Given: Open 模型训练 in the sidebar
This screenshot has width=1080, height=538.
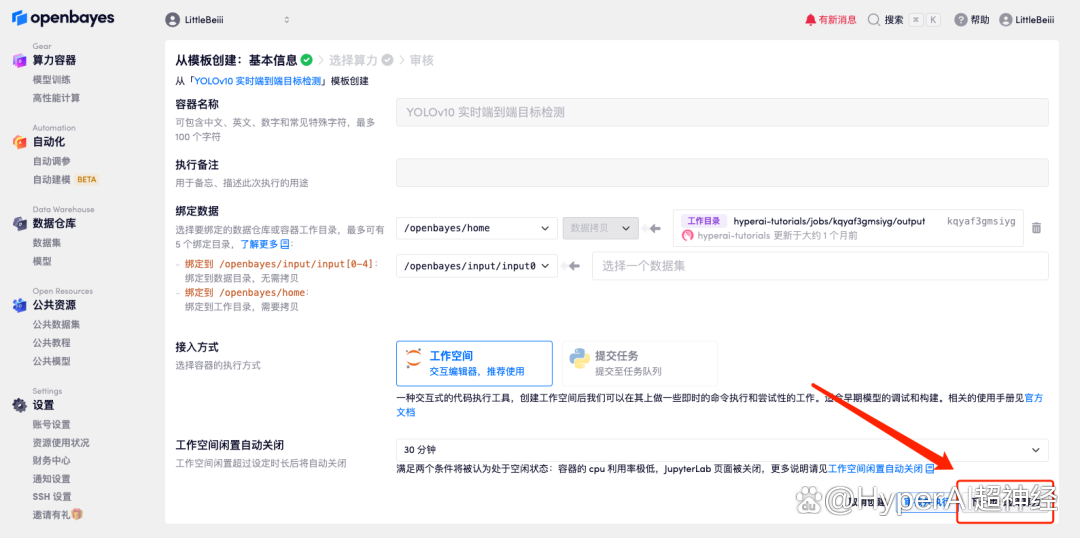Looking at the screenshot, I should (52, 80).
